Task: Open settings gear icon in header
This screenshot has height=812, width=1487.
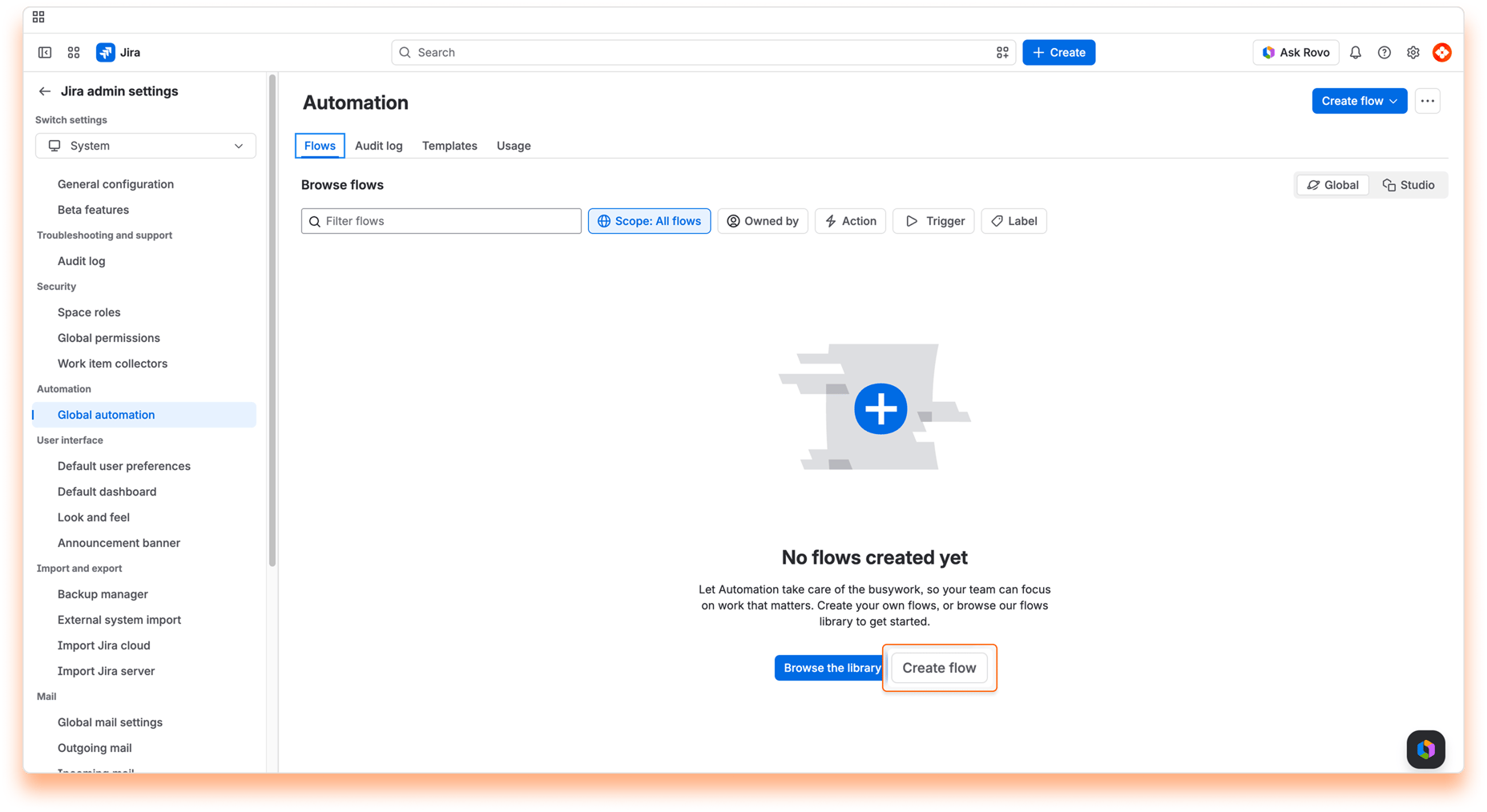Action: click(1413, 53)
